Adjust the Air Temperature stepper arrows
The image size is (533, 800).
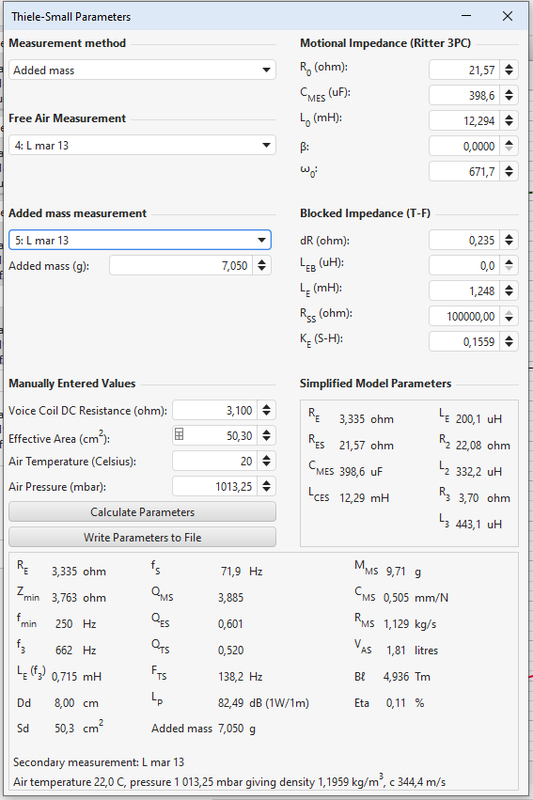click(x=266, y=461)
